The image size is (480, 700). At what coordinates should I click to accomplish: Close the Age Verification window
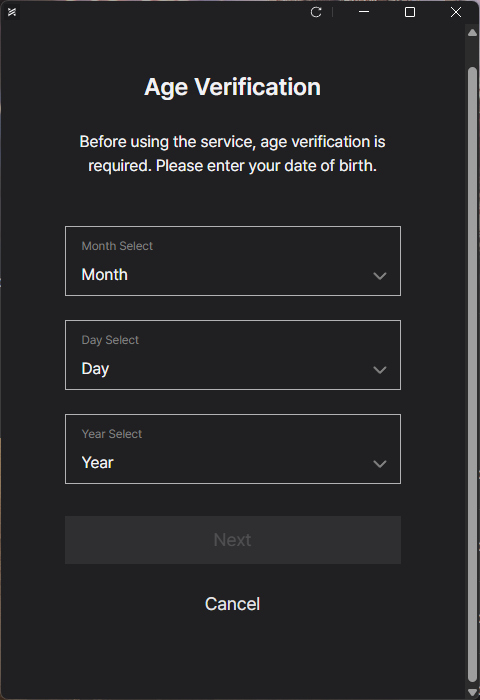coord(456,12)
